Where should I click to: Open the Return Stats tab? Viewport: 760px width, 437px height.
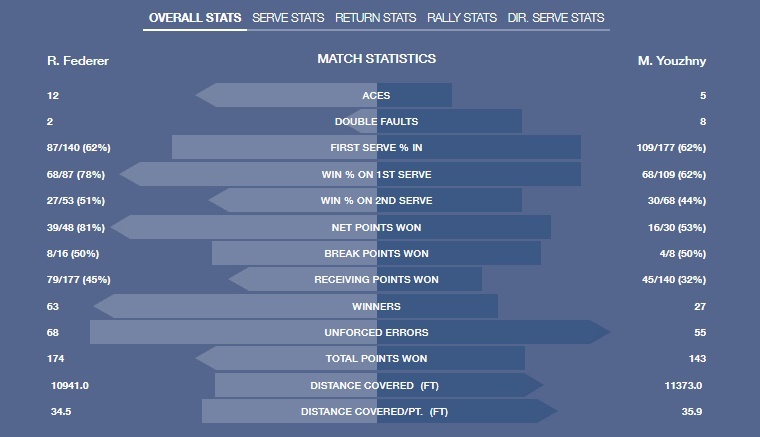pyautogui.click(x=375, y=18)
